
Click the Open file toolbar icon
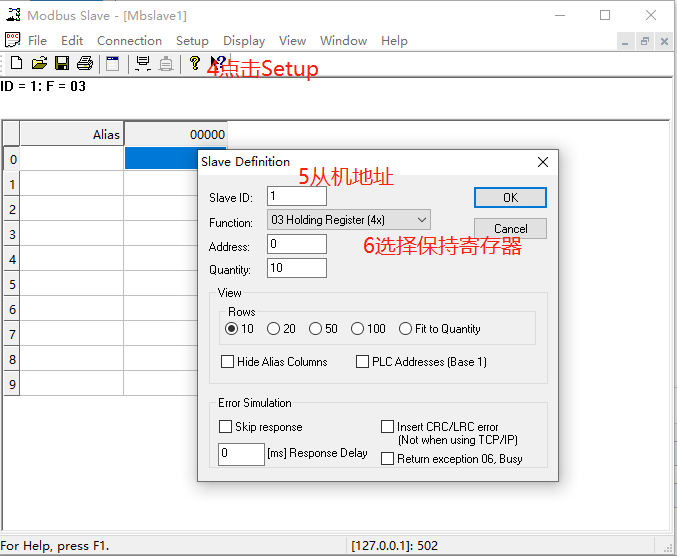(x=39, y=63)
